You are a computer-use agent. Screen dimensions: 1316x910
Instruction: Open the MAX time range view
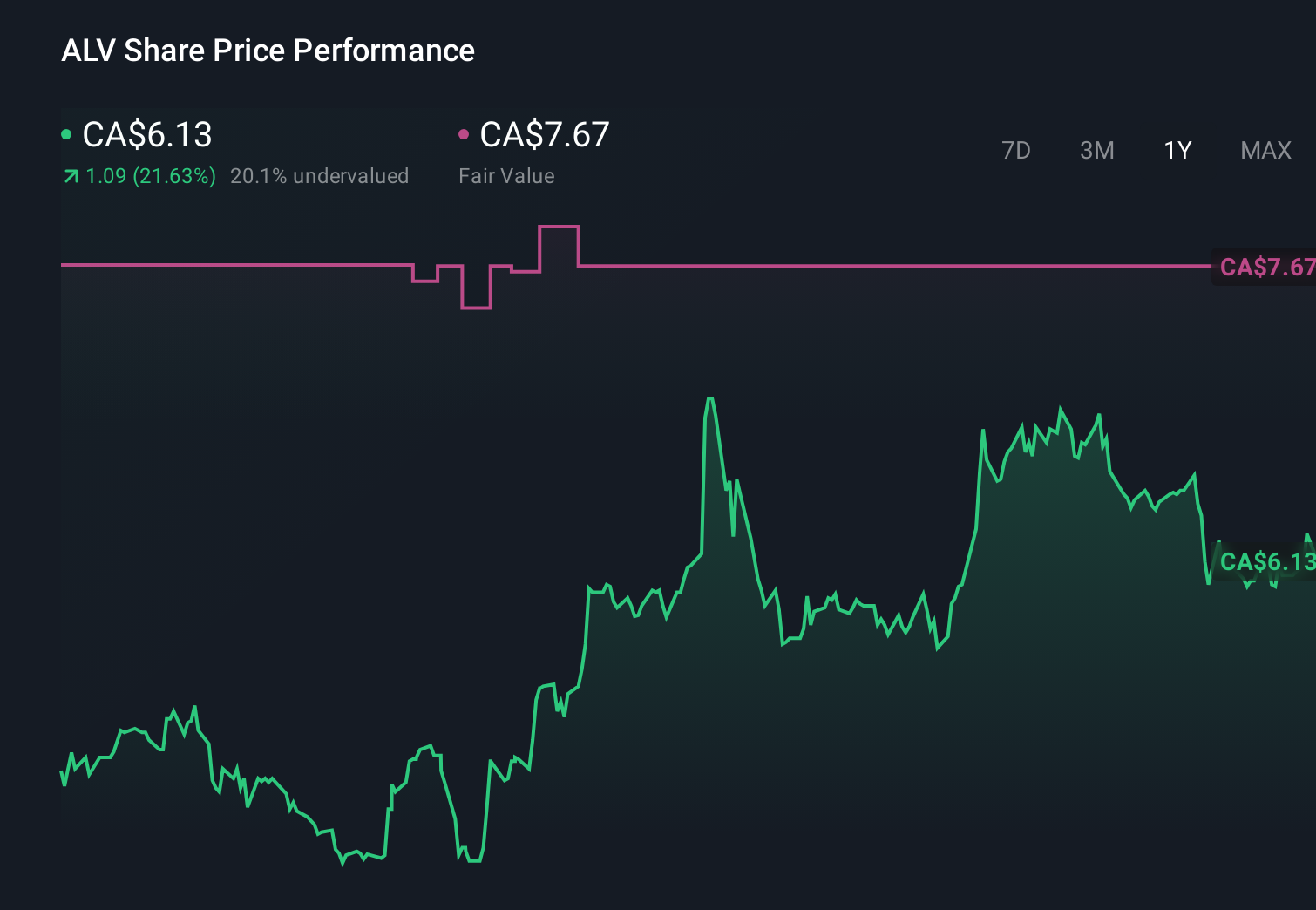click(x=1265, y=150)
